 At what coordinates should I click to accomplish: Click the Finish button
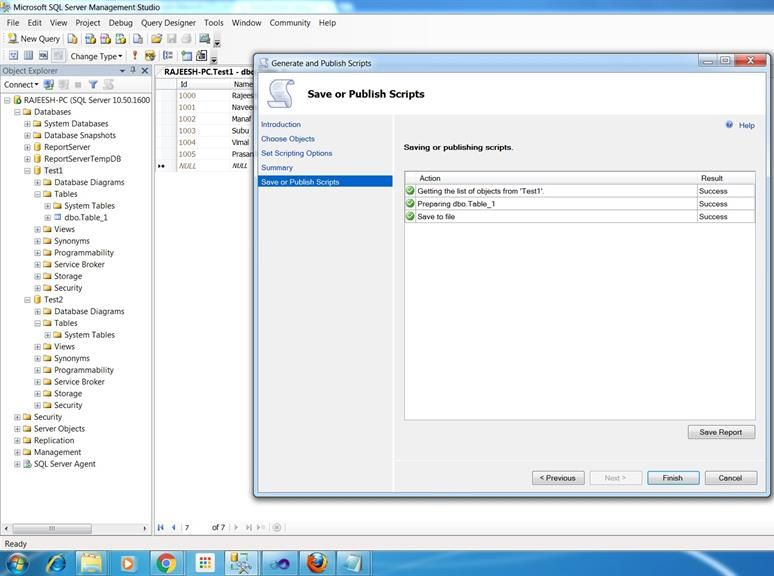tap(673, 478)
